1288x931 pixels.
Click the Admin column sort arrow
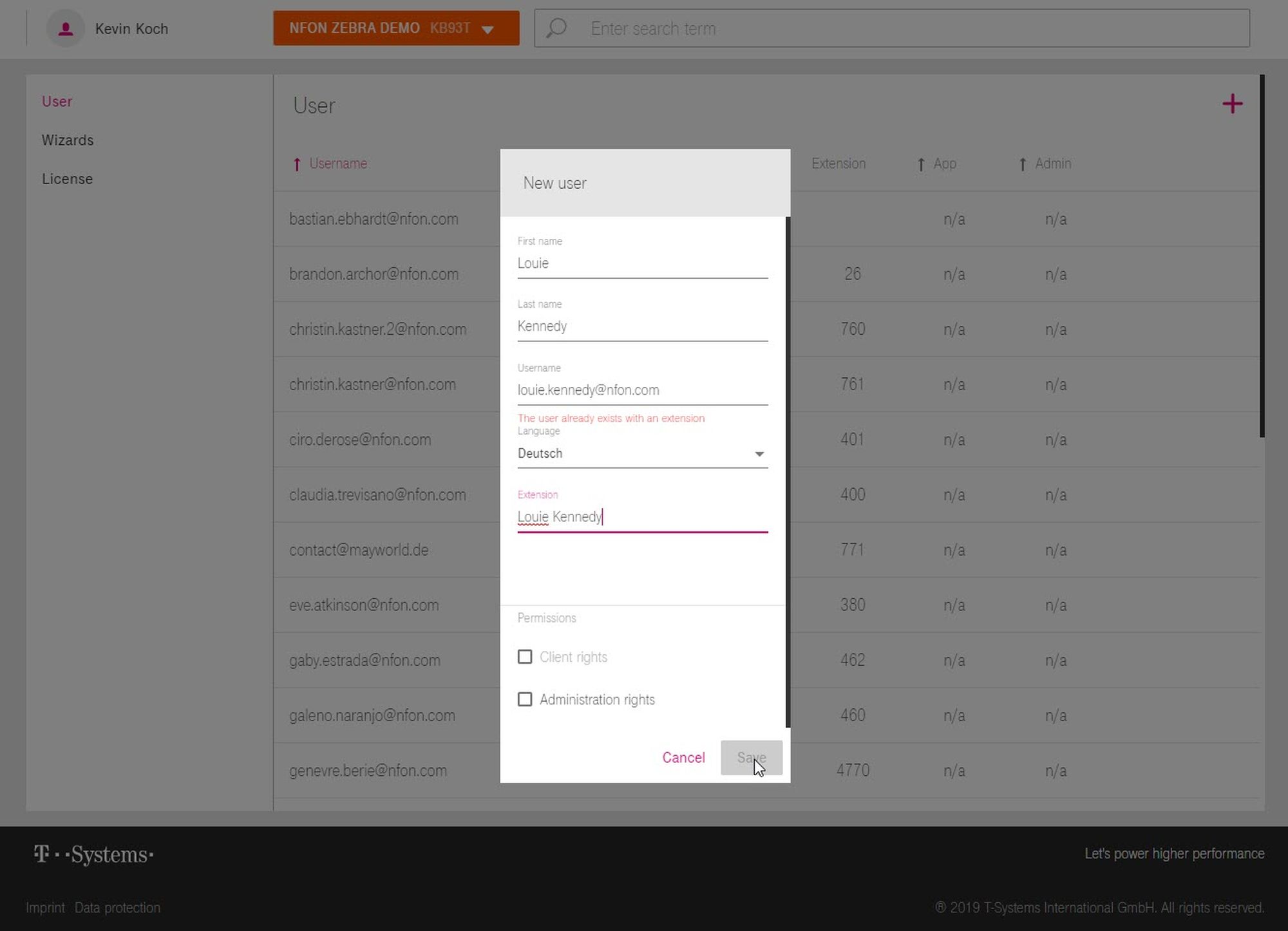[1023, 164]
